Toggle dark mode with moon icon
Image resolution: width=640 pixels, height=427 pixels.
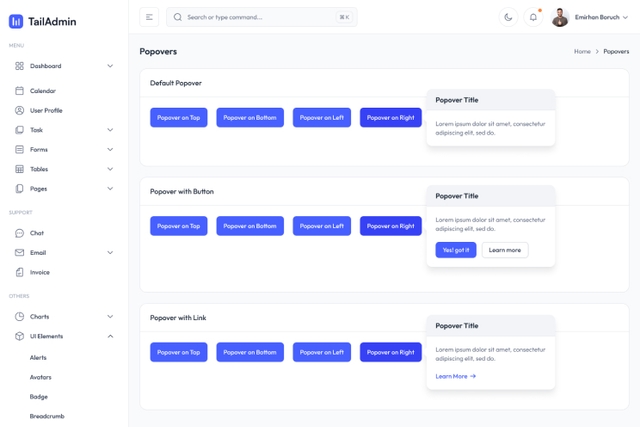click(508, 17)
